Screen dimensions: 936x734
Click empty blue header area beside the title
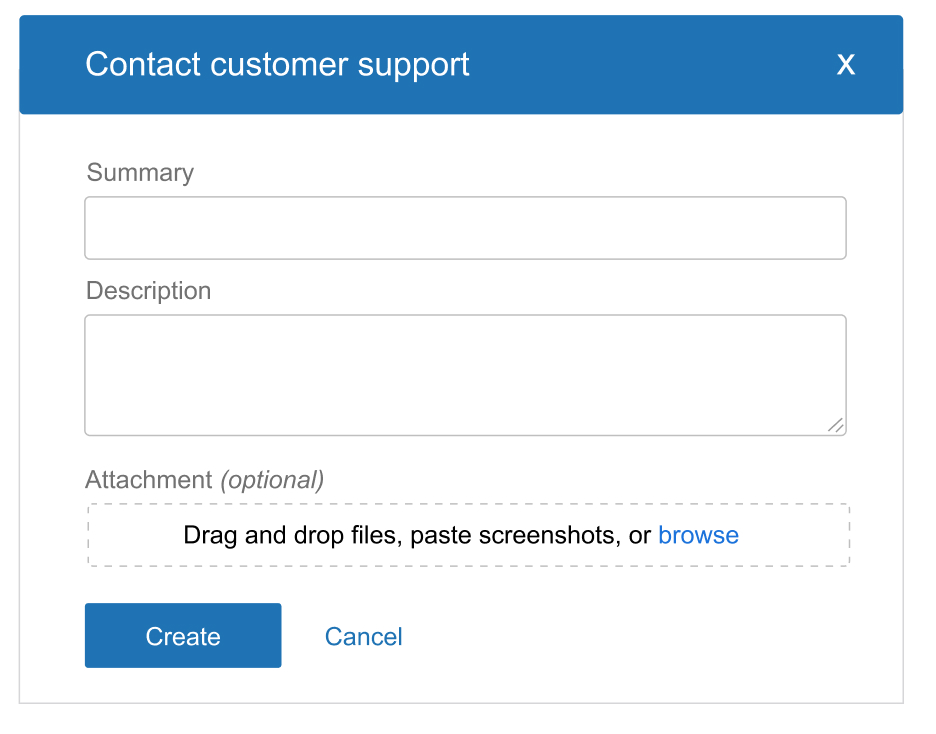(x=650, y=65)
